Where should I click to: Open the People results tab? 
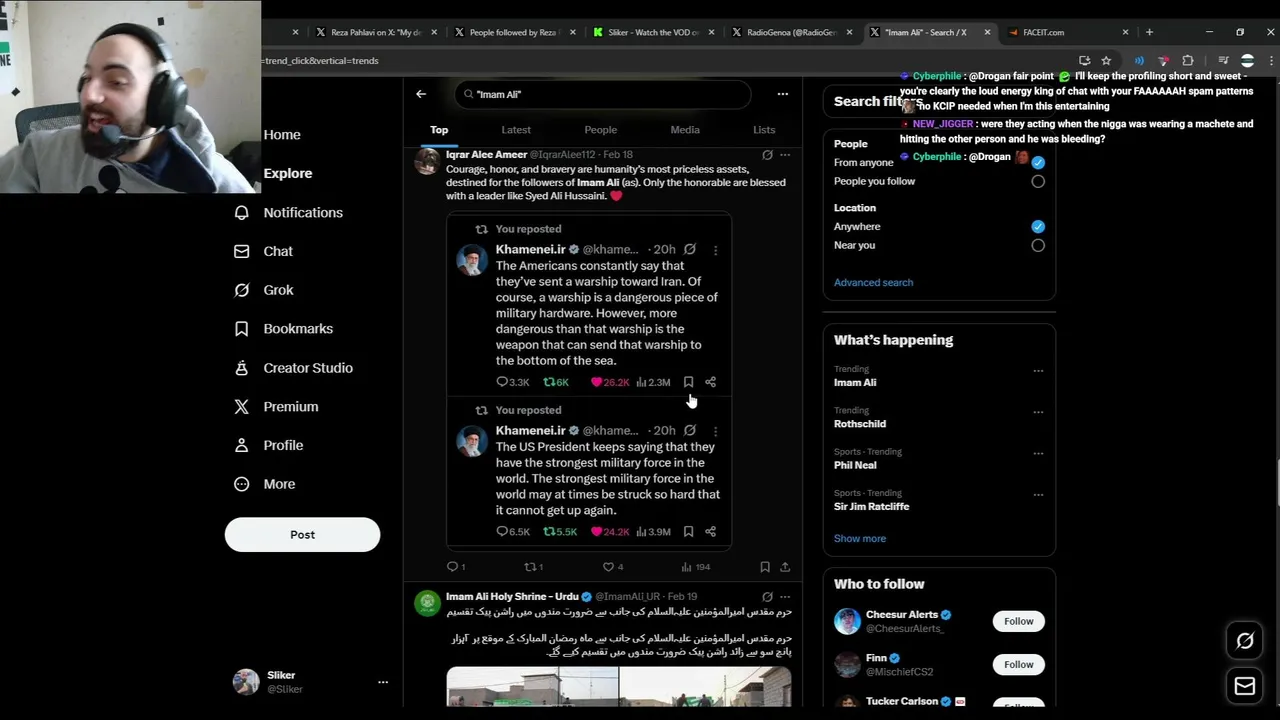600,130
